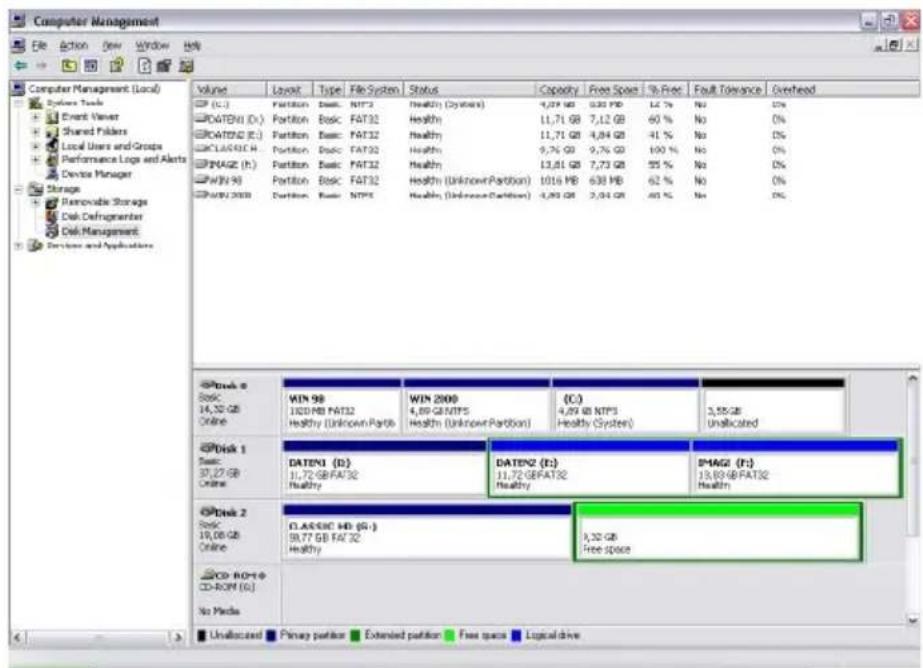Select the Local Users and Groups icon
The height and width of the screenshot is (668, 923).
coord(52,146)
